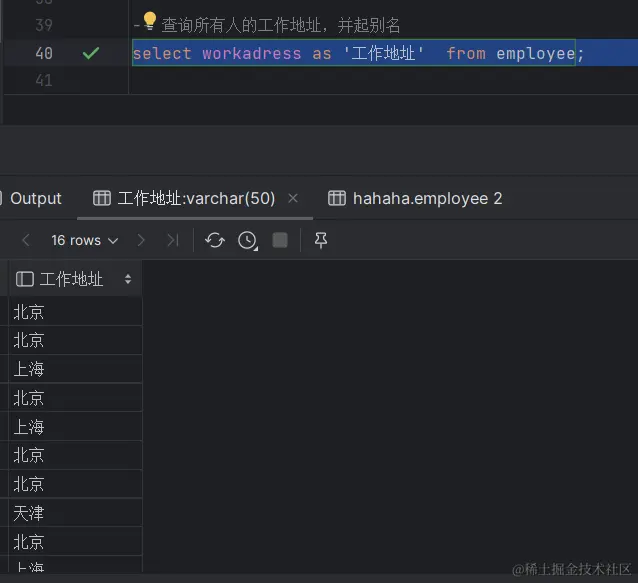Screen dimensions: 638x583
Task: Sort by the 工作地址 column arrows
Action: click(128, 279)
